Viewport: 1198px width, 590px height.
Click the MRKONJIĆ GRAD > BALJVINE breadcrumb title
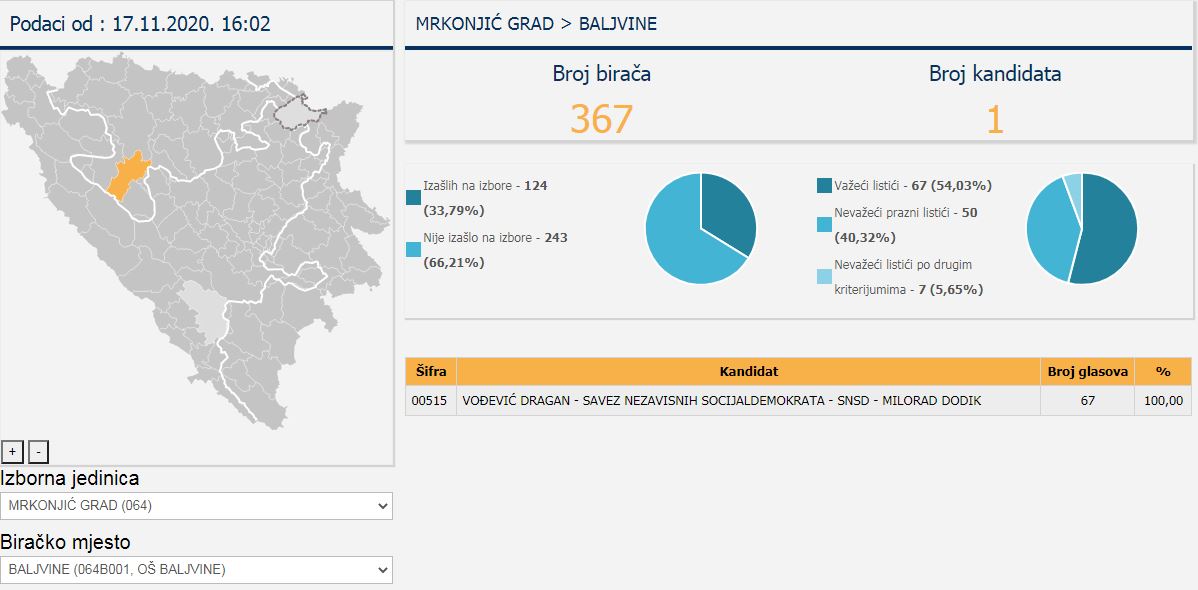click(536, 24)
